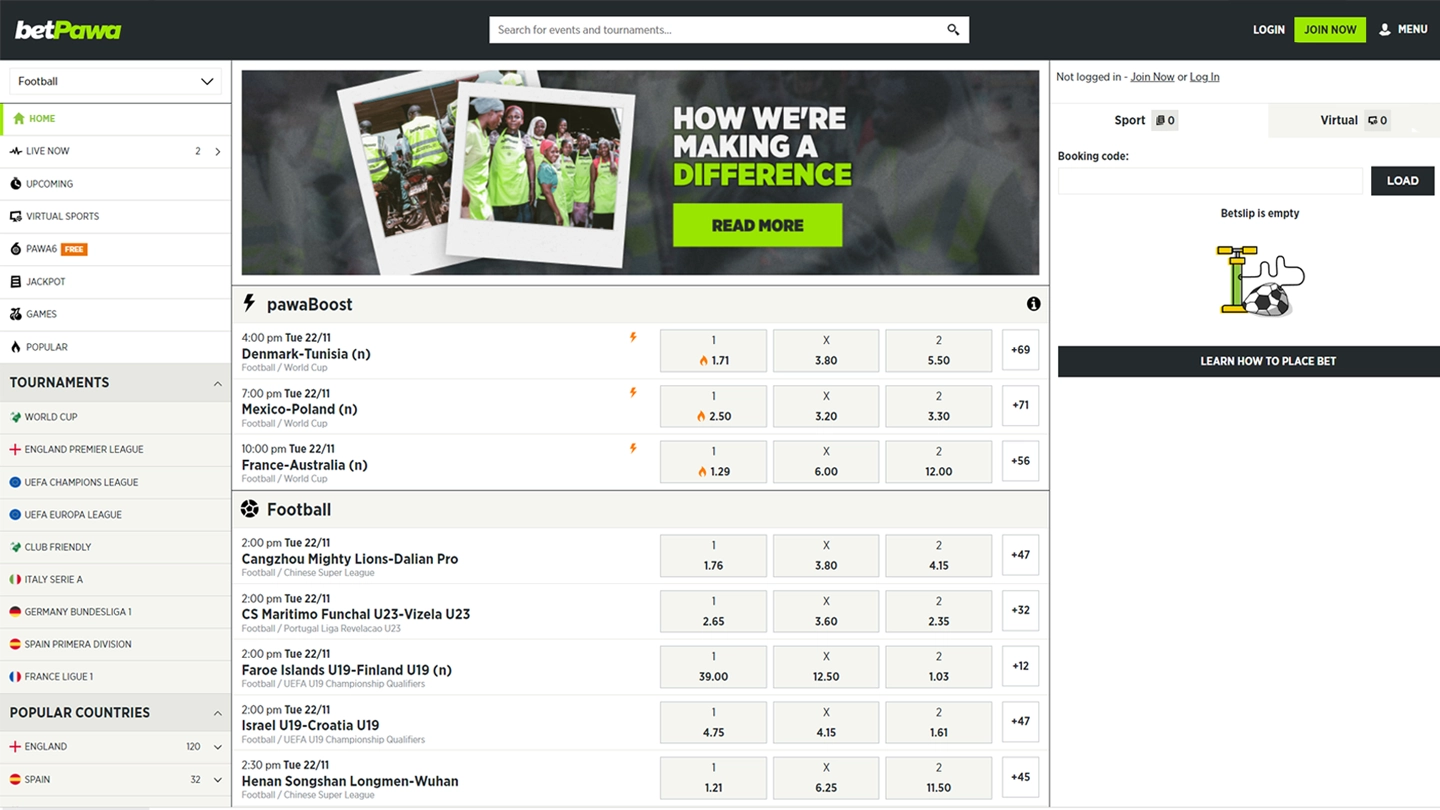Show +12 markets for Faroe Islands U19-Finland U19
This screenshot has height=810, width=1440.
[1020, 666]
